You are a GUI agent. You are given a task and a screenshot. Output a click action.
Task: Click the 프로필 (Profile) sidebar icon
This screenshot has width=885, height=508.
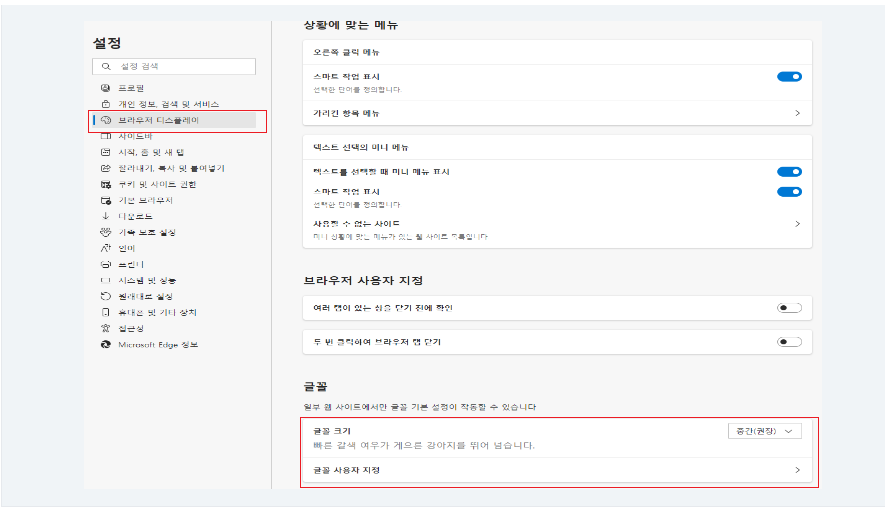(x=105, y=88)
